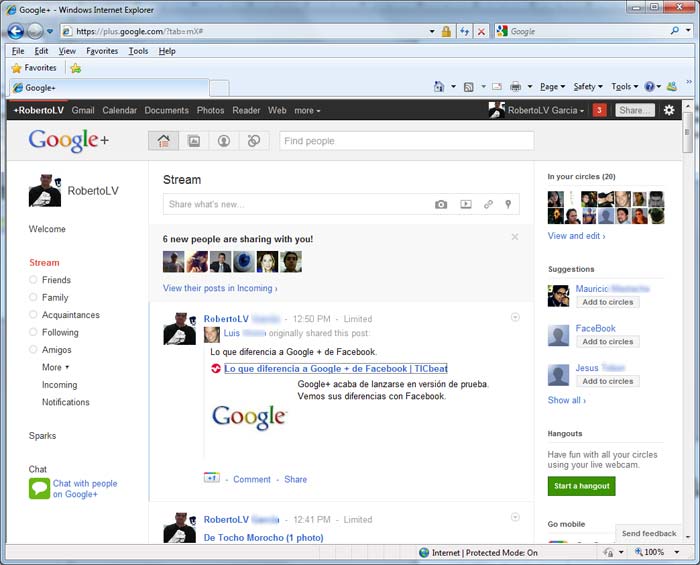This screenshot has width=700, height=565.
Task: Dismiss the '6 new people are sharing' notice
Action: 515,237
